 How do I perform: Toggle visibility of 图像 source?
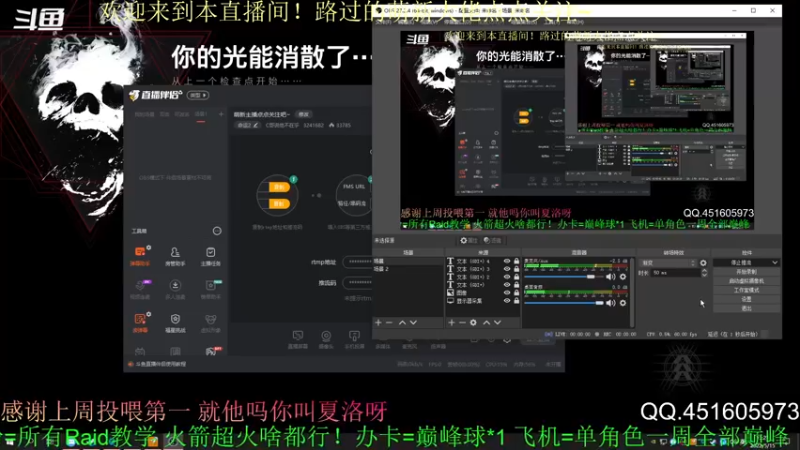(x=507, y=293)
